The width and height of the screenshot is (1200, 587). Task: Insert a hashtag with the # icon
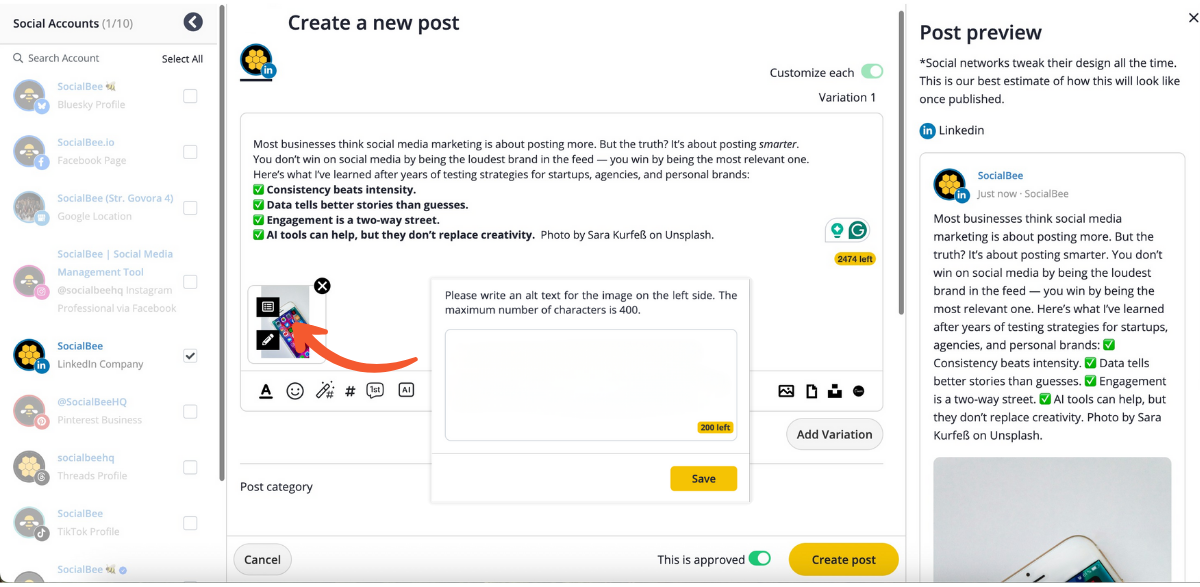point(350,391)
